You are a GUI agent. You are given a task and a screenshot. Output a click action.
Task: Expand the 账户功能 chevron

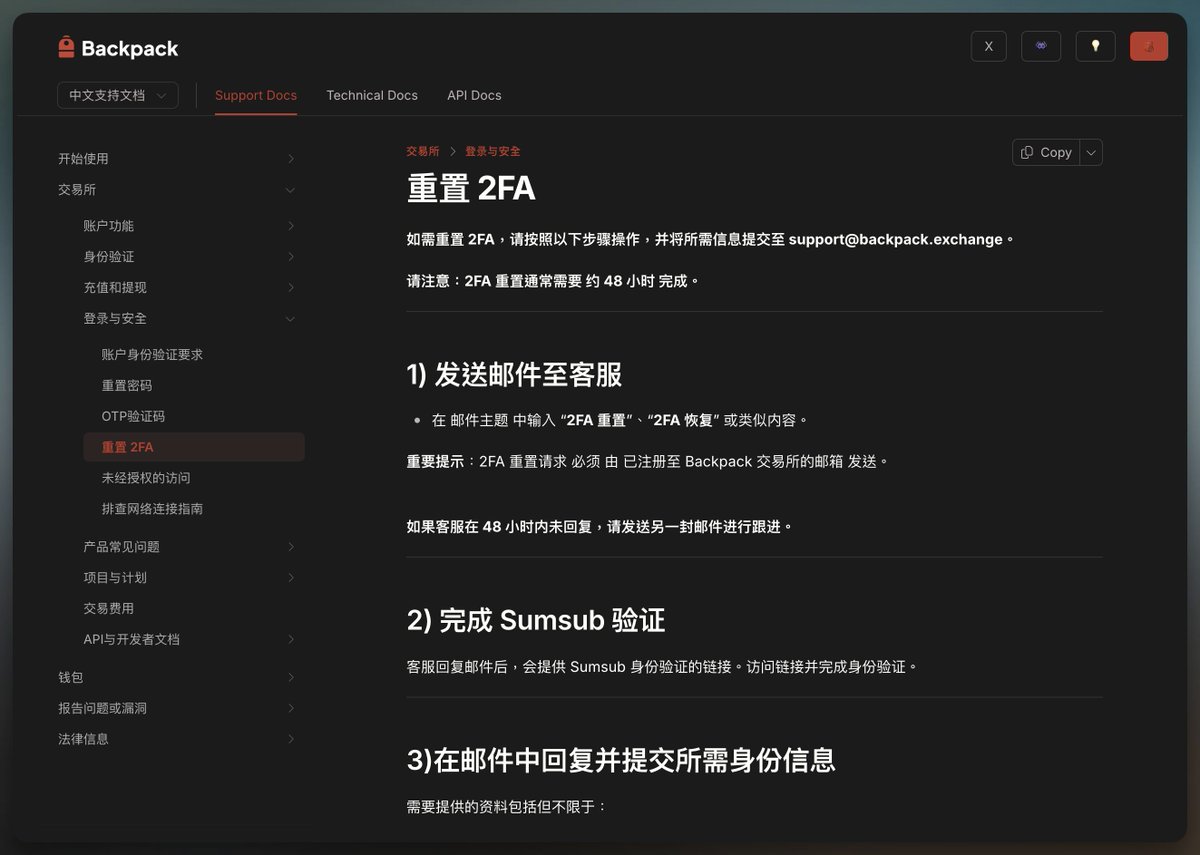291,225
